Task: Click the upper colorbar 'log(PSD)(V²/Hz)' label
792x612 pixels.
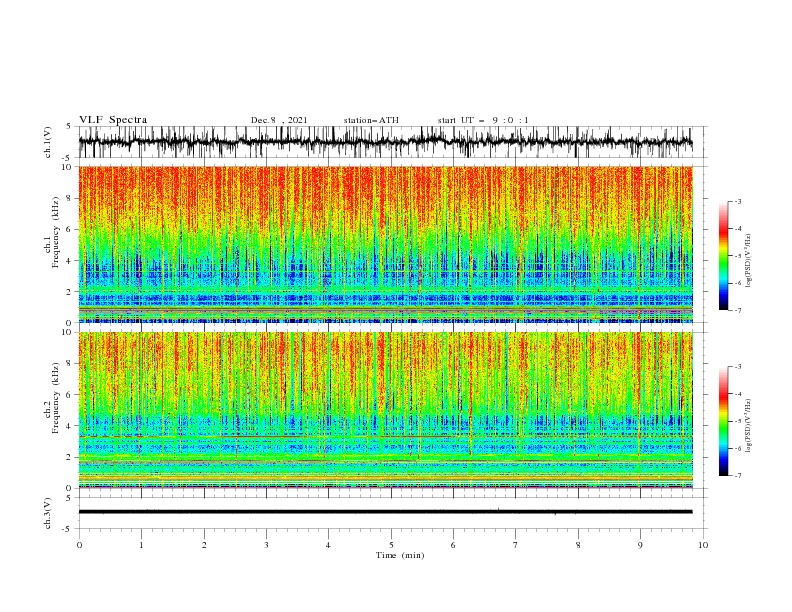Action: pyautogui.click(x=748, y=261)
